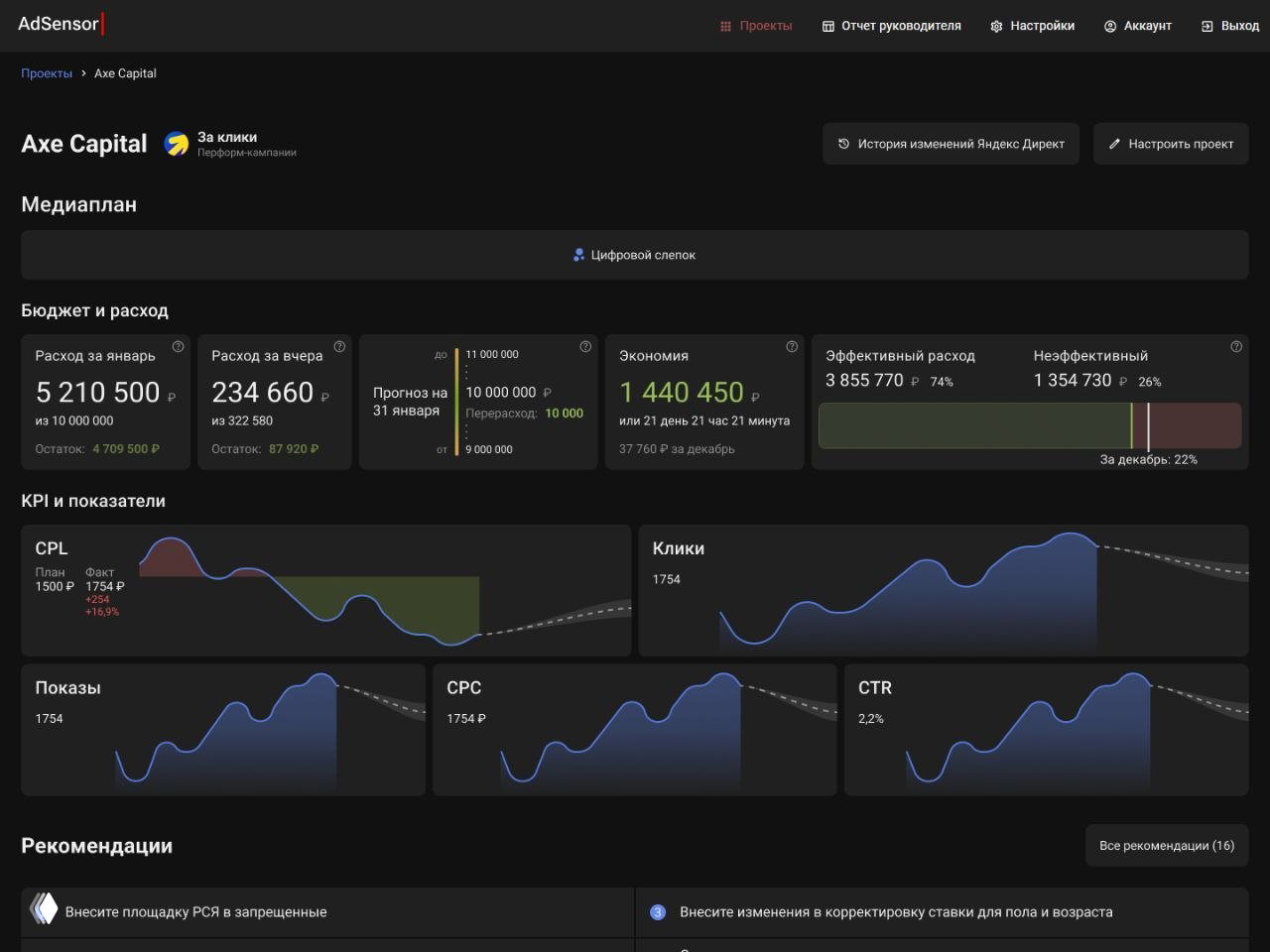The width and height of the screenshot is (1270, 952).
Task: Click the numbered badge 3 recommendation icon
Action: tap(657, 912)
